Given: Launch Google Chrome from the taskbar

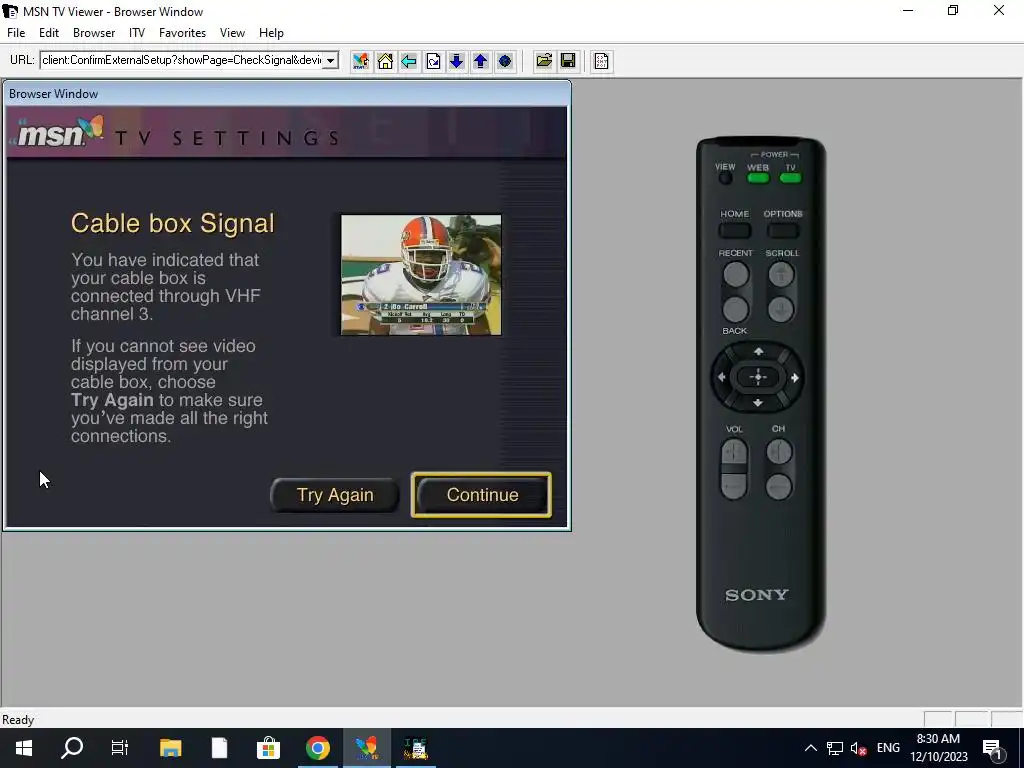Looking at the screenshot, I should coord(317,748).
